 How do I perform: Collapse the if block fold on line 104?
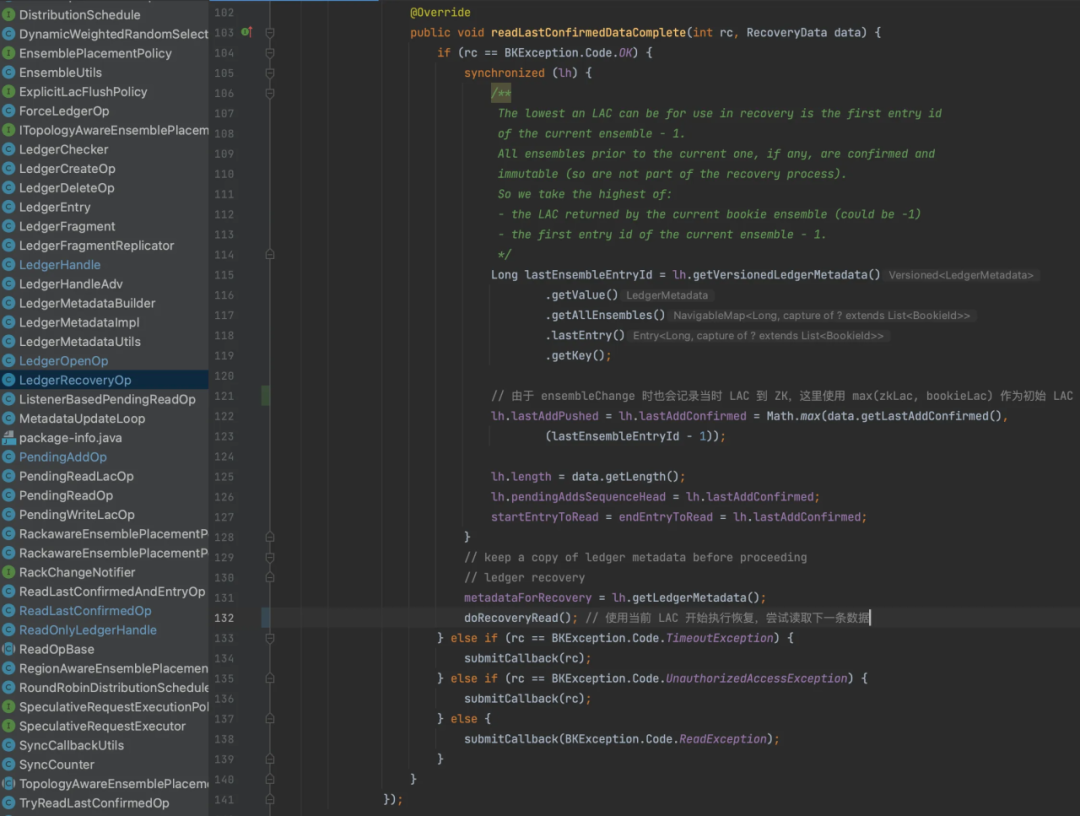click(x=270, y=53)
